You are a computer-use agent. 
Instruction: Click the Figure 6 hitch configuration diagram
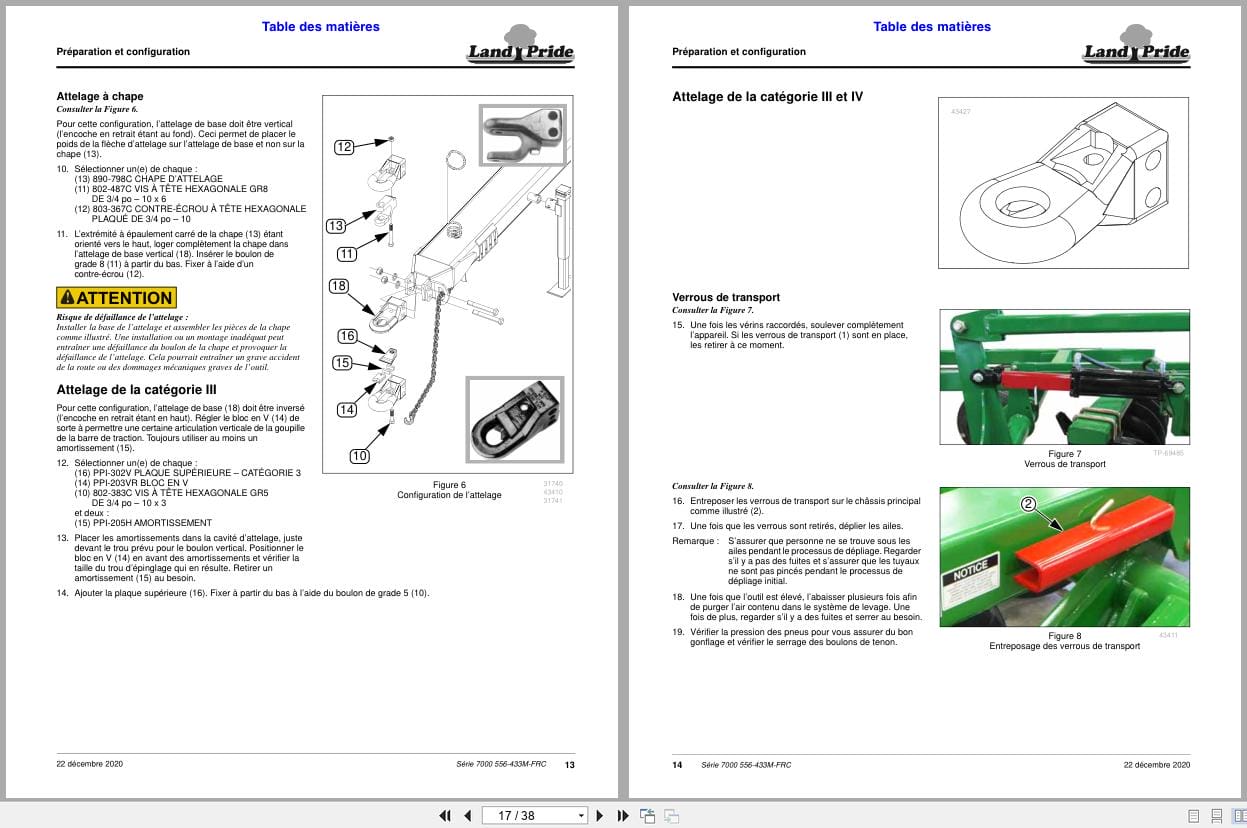(448, 283)
